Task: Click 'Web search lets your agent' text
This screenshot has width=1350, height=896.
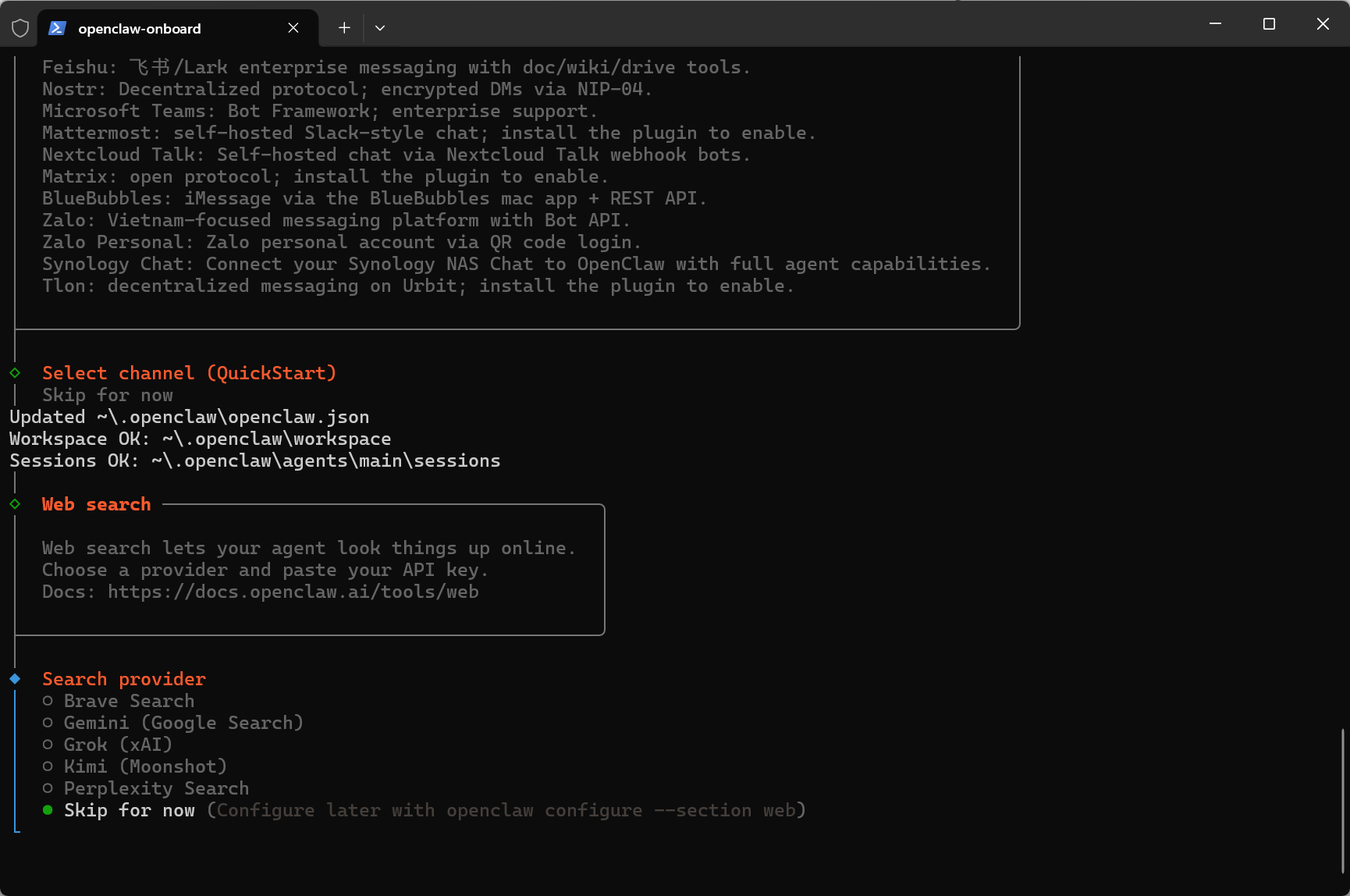Action: pos(309,548)
